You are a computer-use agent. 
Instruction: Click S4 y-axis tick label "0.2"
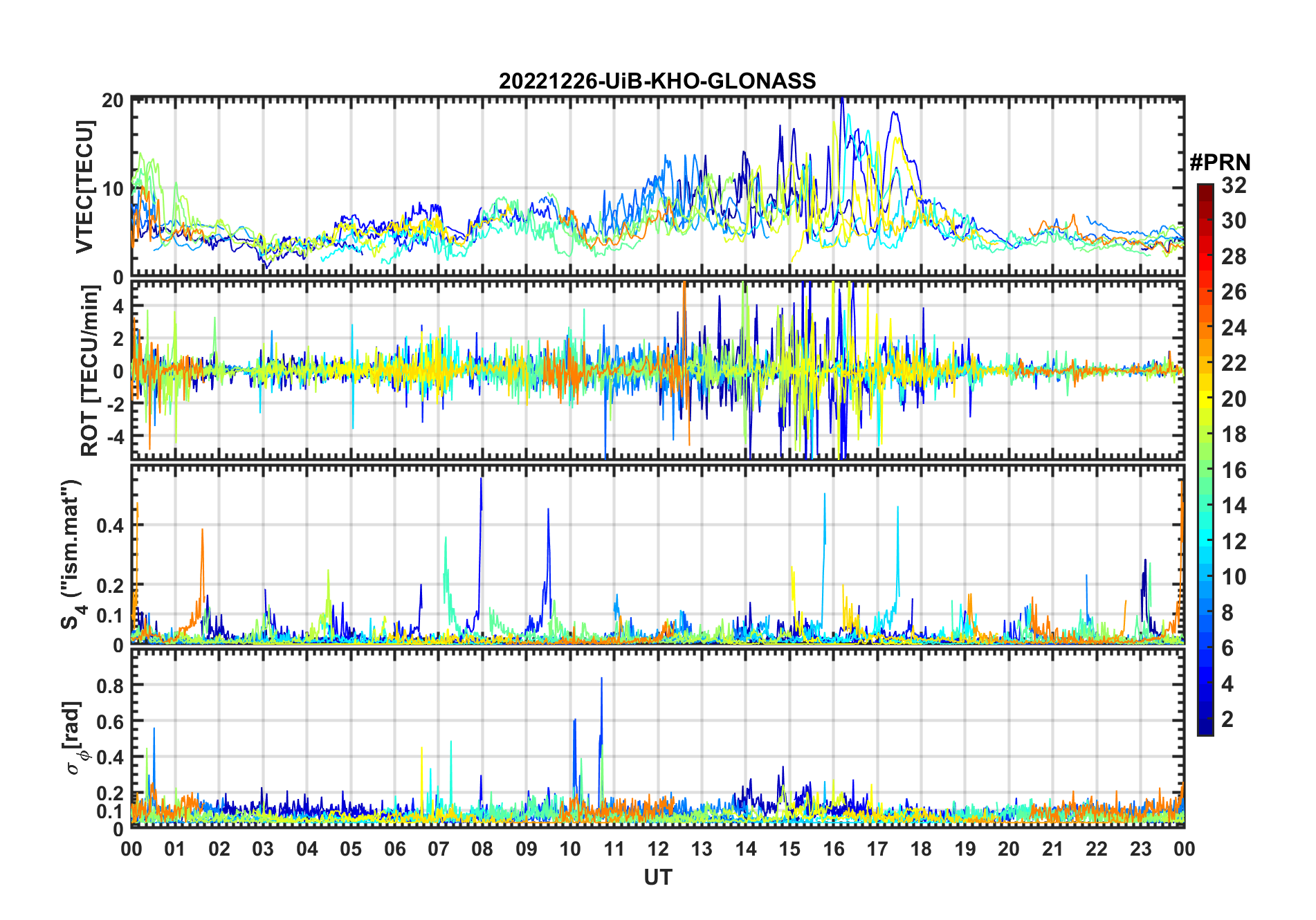110,585
